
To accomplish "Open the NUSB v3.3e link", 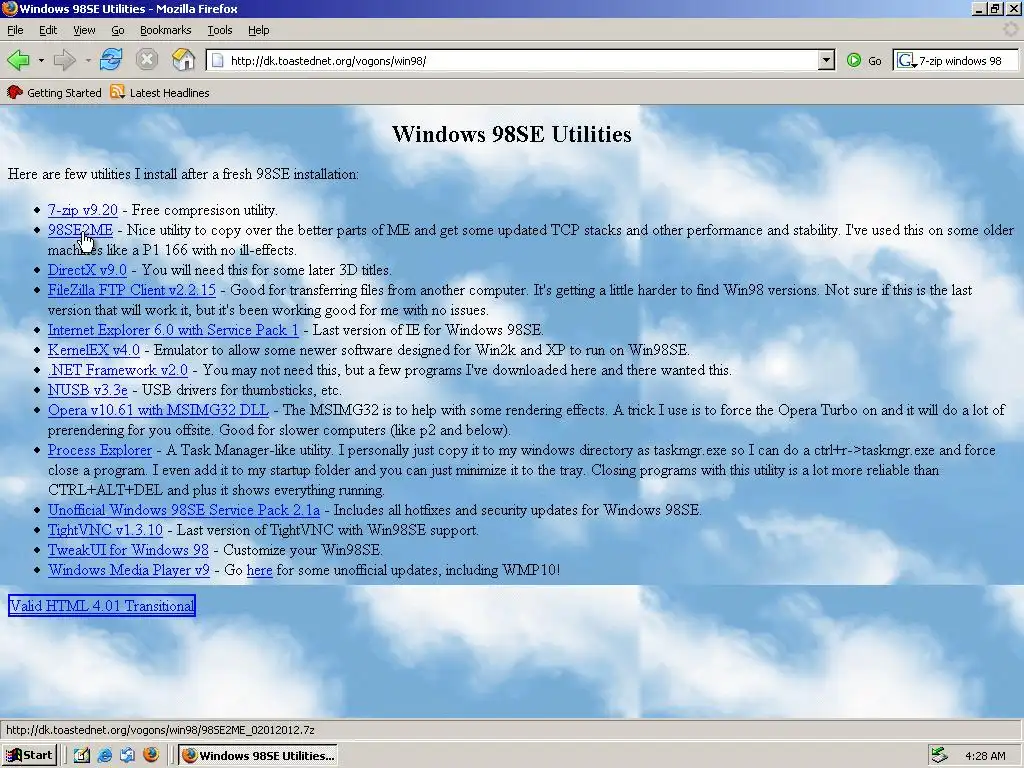I will [88, 391].
